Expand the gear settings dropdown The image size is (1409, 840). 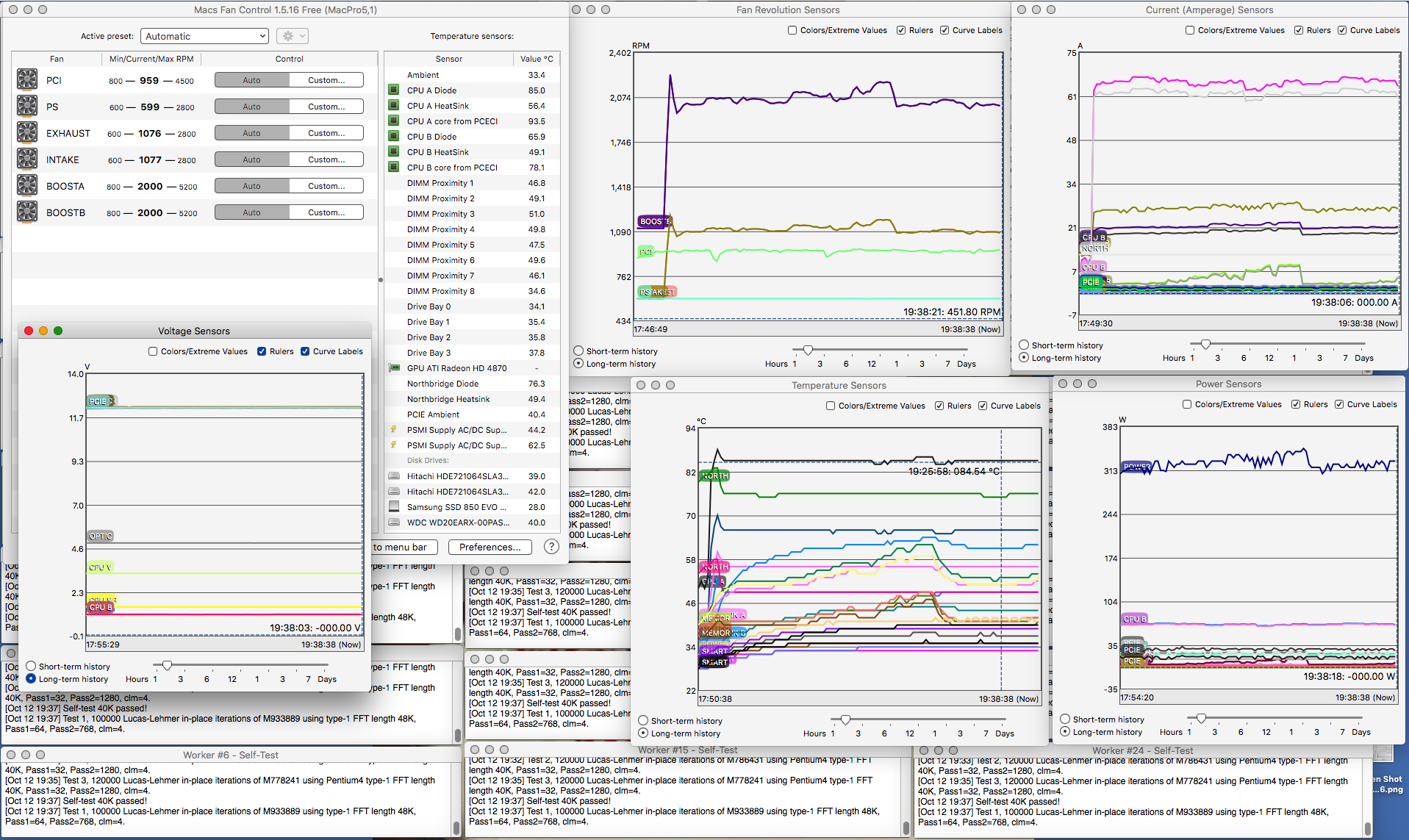point(292,36)
